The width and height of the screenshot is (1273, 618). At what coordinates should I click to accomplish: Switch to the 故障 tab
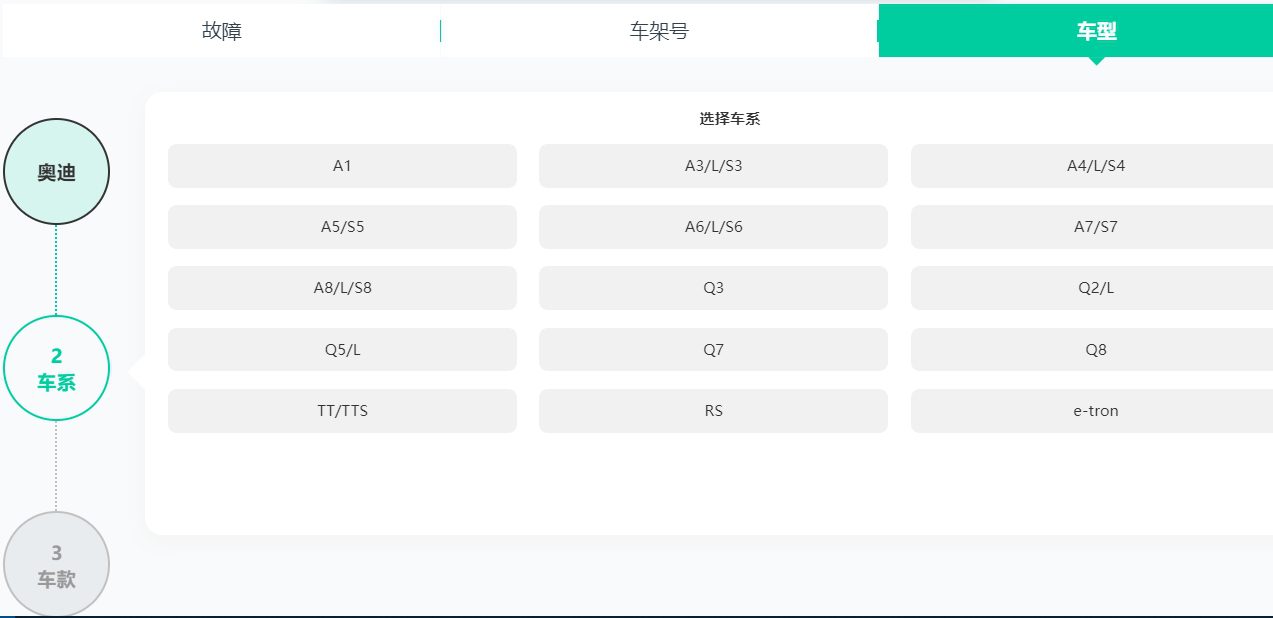click(219, 30)
